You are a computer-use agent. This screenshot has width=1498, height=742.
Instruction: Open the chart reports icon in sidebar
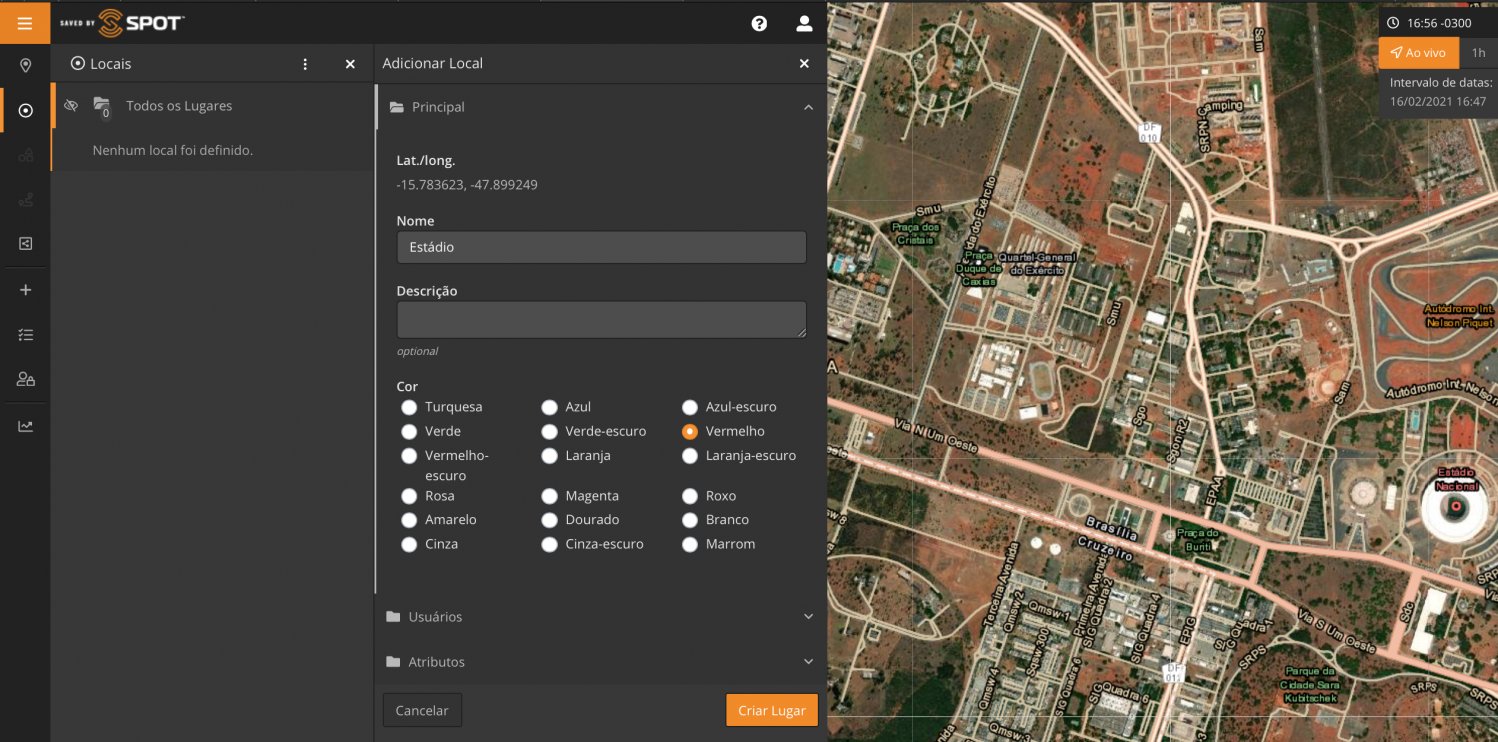coord(26,426)
